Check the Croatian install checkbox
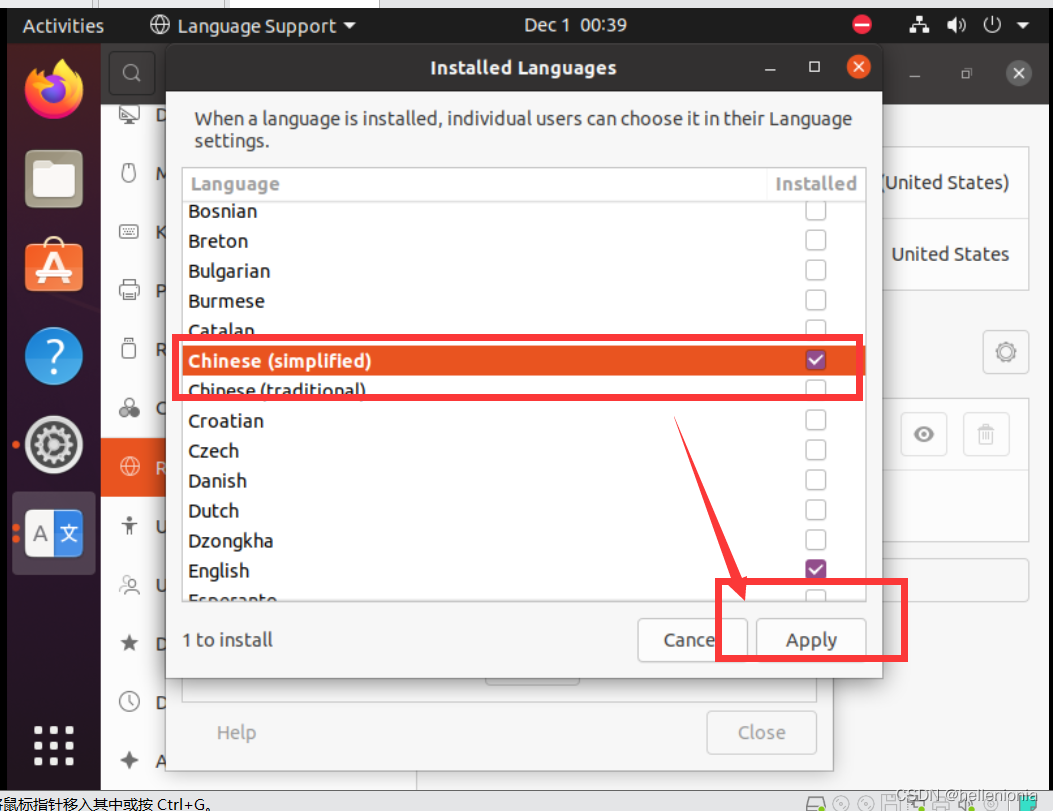The height and width of the screenshot is (811, 1053). 815,421
